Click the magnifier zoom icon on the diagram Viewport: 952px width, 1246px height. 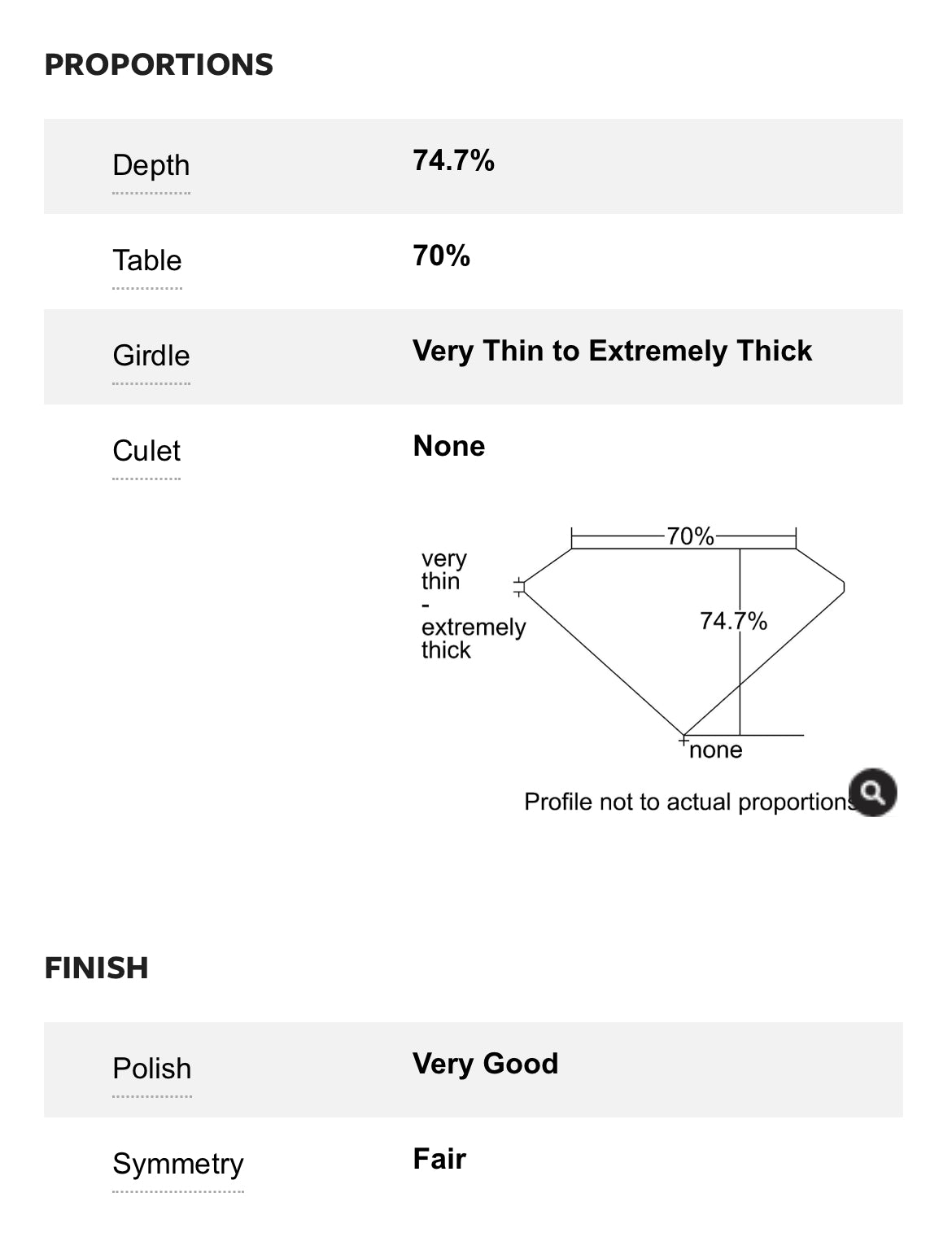point(872,792)
